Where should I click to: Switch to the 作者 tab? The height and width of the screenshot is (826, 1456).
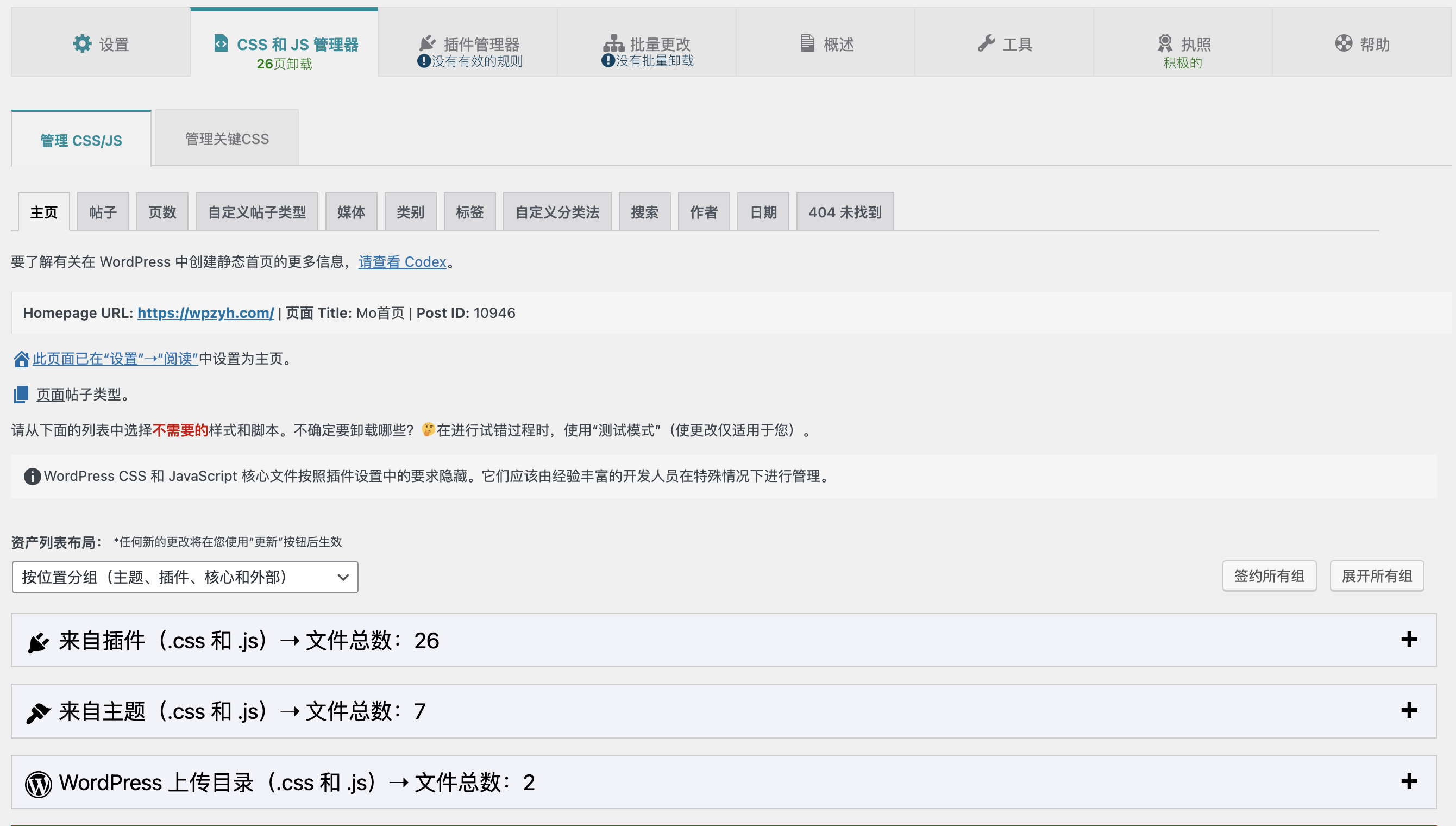tap(704, 212)
